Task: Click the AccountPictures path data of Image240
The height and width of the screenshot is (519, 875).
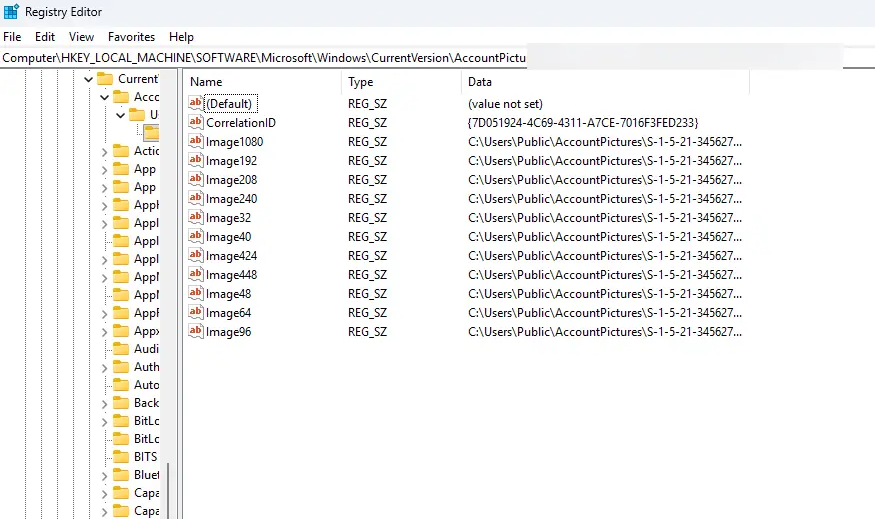Action: [605, 199]
